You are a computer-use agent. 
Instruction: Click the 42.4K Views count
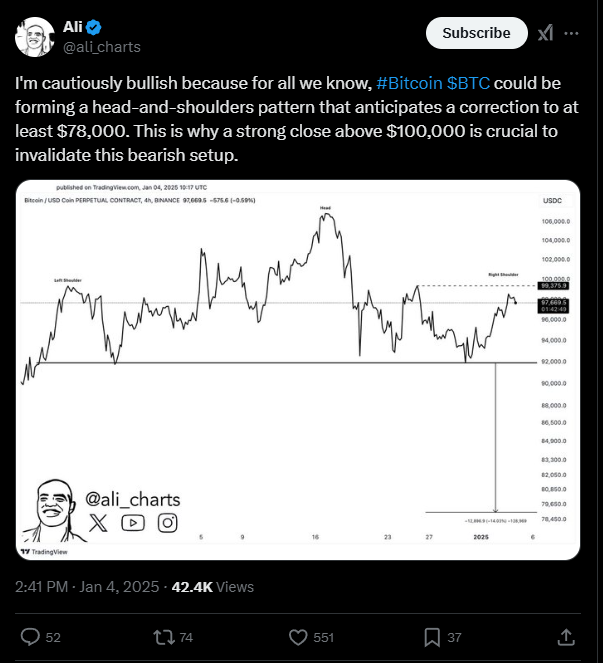213,587
